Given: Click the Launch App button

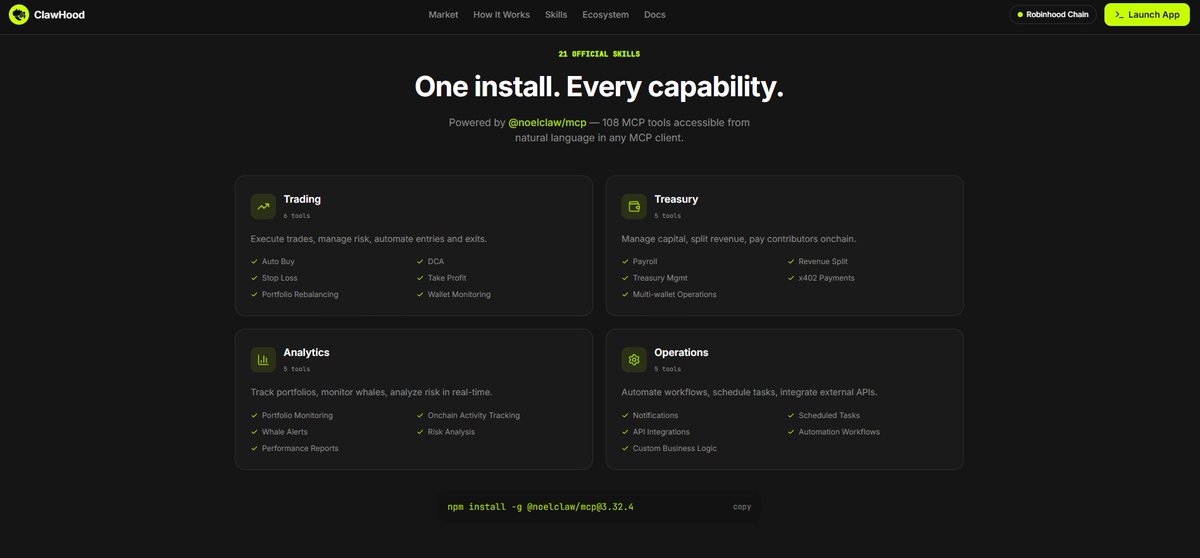Looking at the screenshot, I should [x=1147, y=15].
